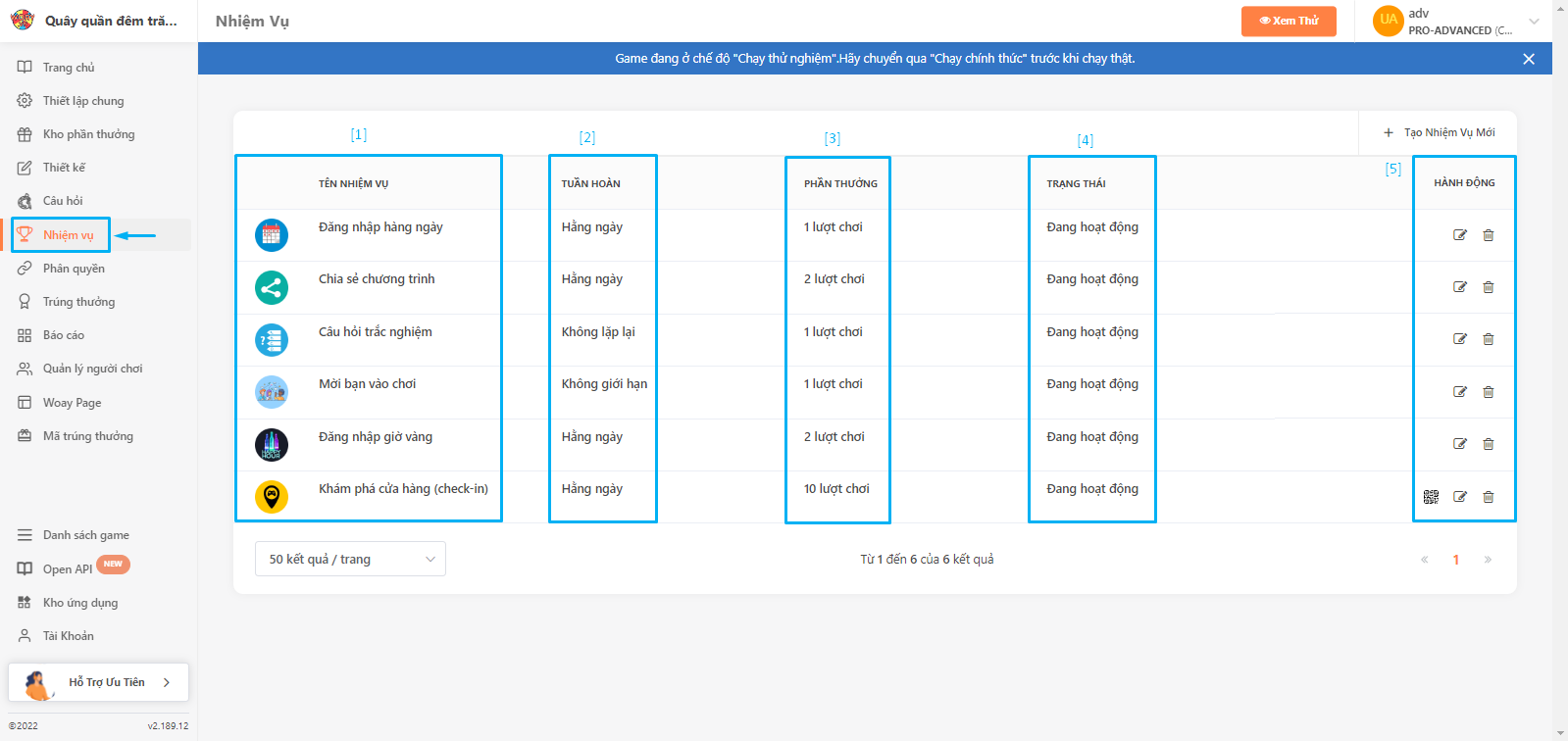Click Tạo Nhiệm Vụ Mới button
Screen dimensions: 1568x741
(1439, 132)
